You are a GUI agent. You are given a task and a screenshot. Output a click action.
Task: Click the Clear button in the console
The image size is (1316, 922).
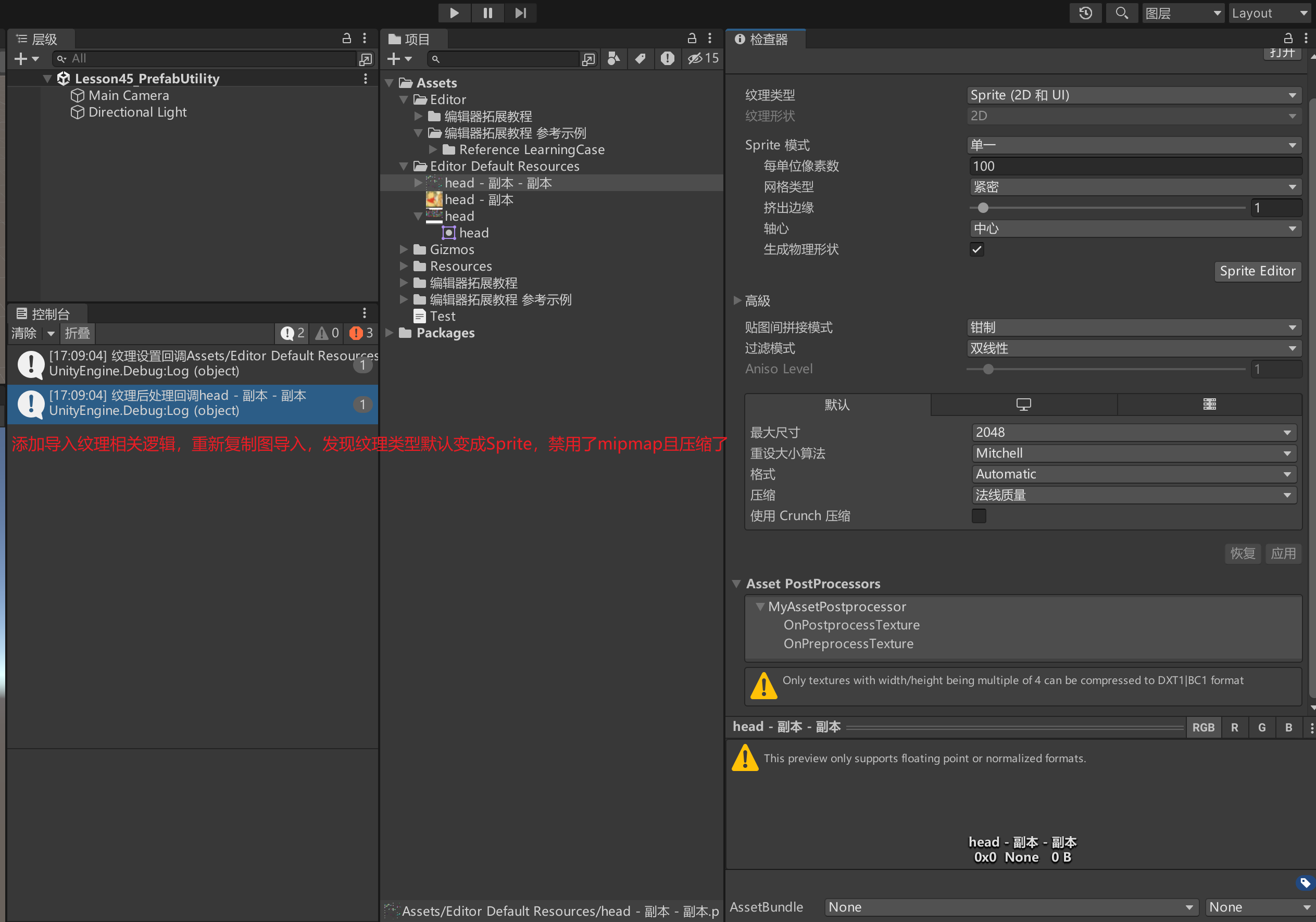click(x=24, y=333)
